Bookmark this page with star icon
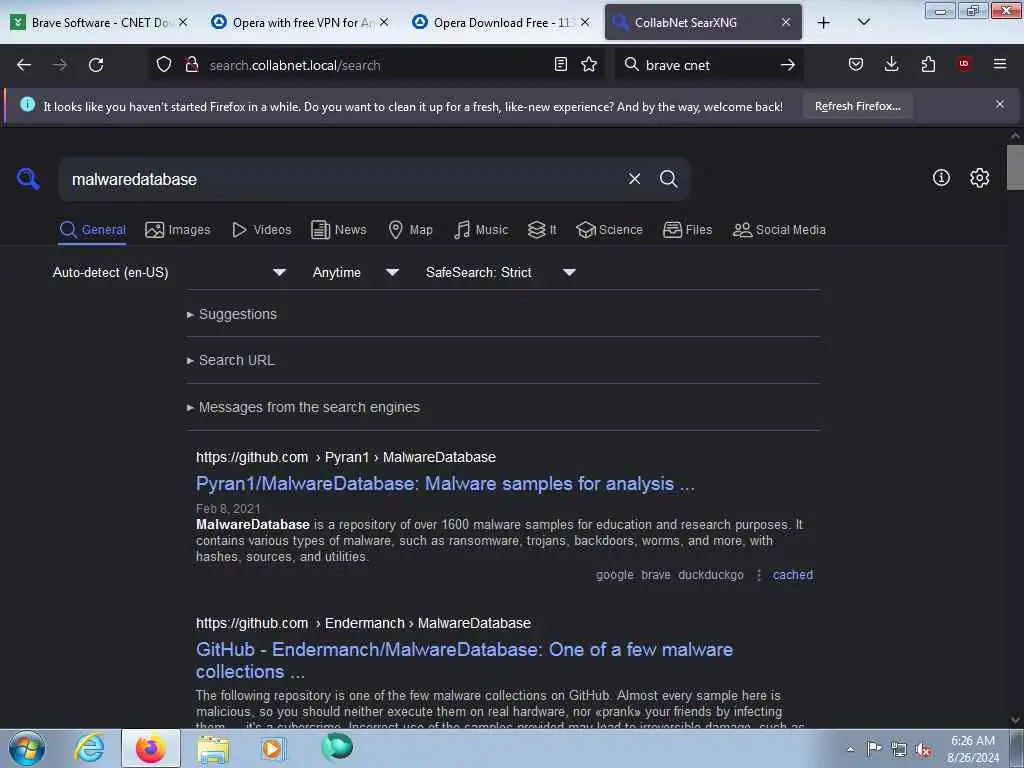Viewport: 1024px width, 768px height. [x=589, y=65]
